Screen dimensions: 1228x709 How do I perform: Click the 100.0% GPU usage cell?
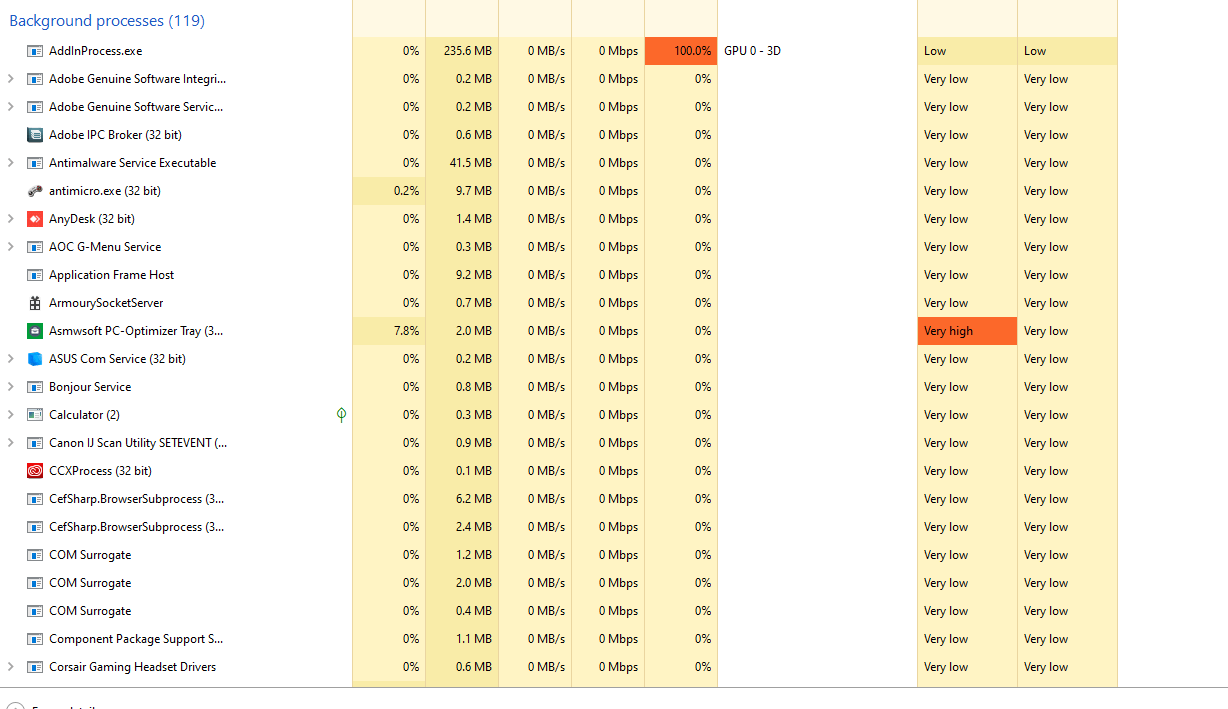click(x=681, y=51)
